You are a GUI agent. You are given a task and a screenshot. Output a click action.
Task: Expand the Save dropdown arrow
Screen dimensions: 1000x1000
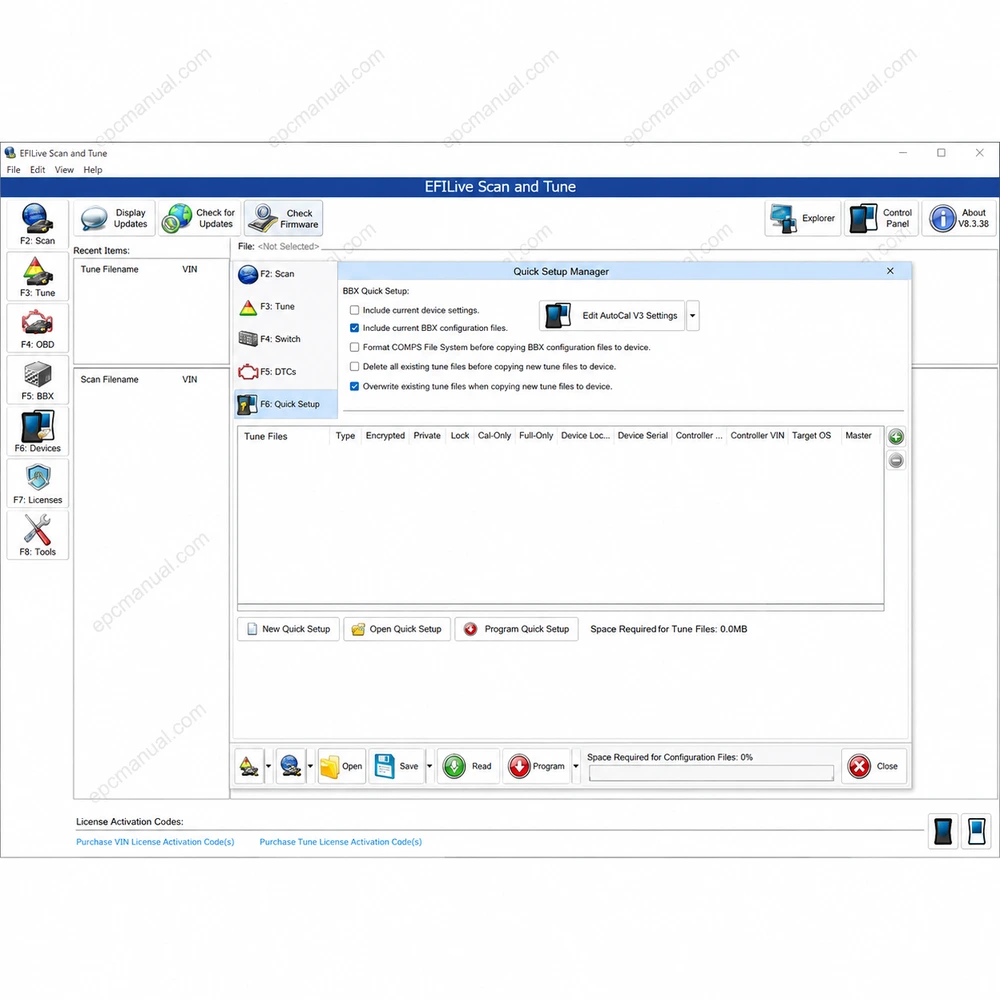click(x=429, y=766)
